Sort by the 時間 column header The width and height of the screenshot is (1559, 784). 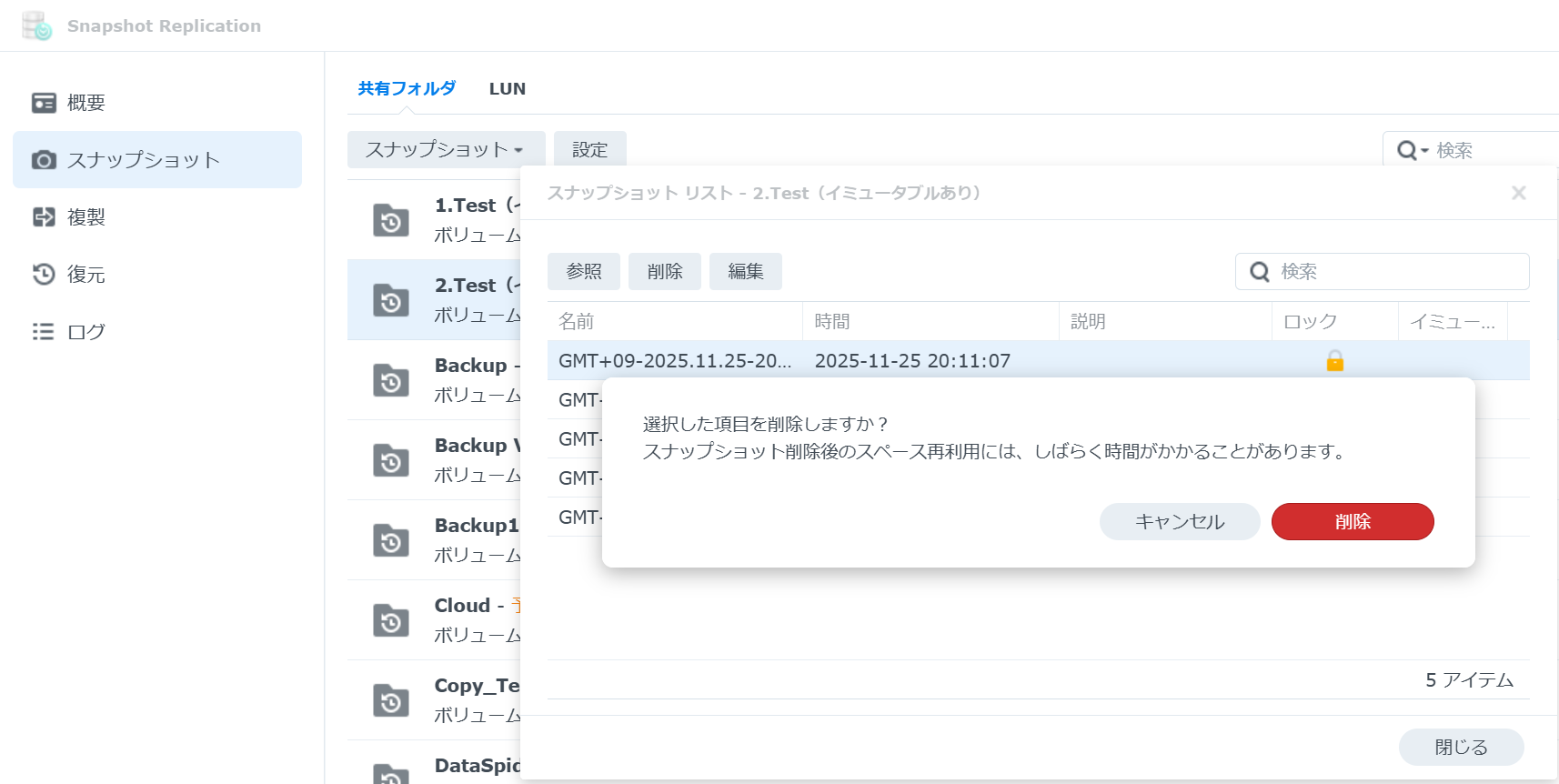928,322
